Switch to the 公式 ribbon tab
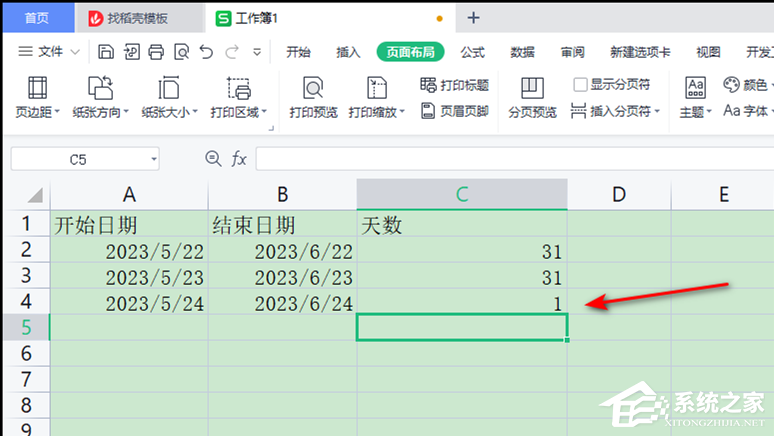 472,52
